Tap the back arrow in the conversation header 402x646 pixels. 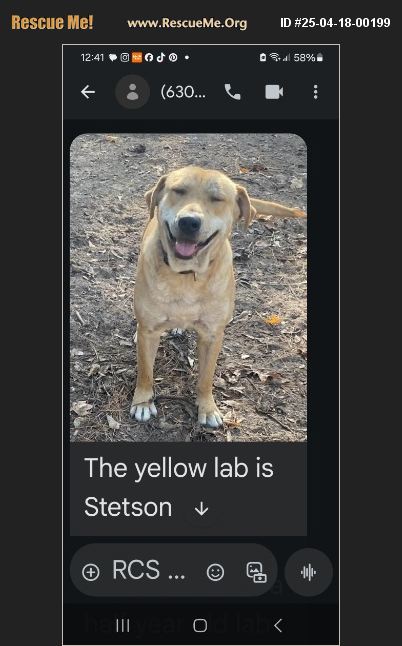point(88,92)
